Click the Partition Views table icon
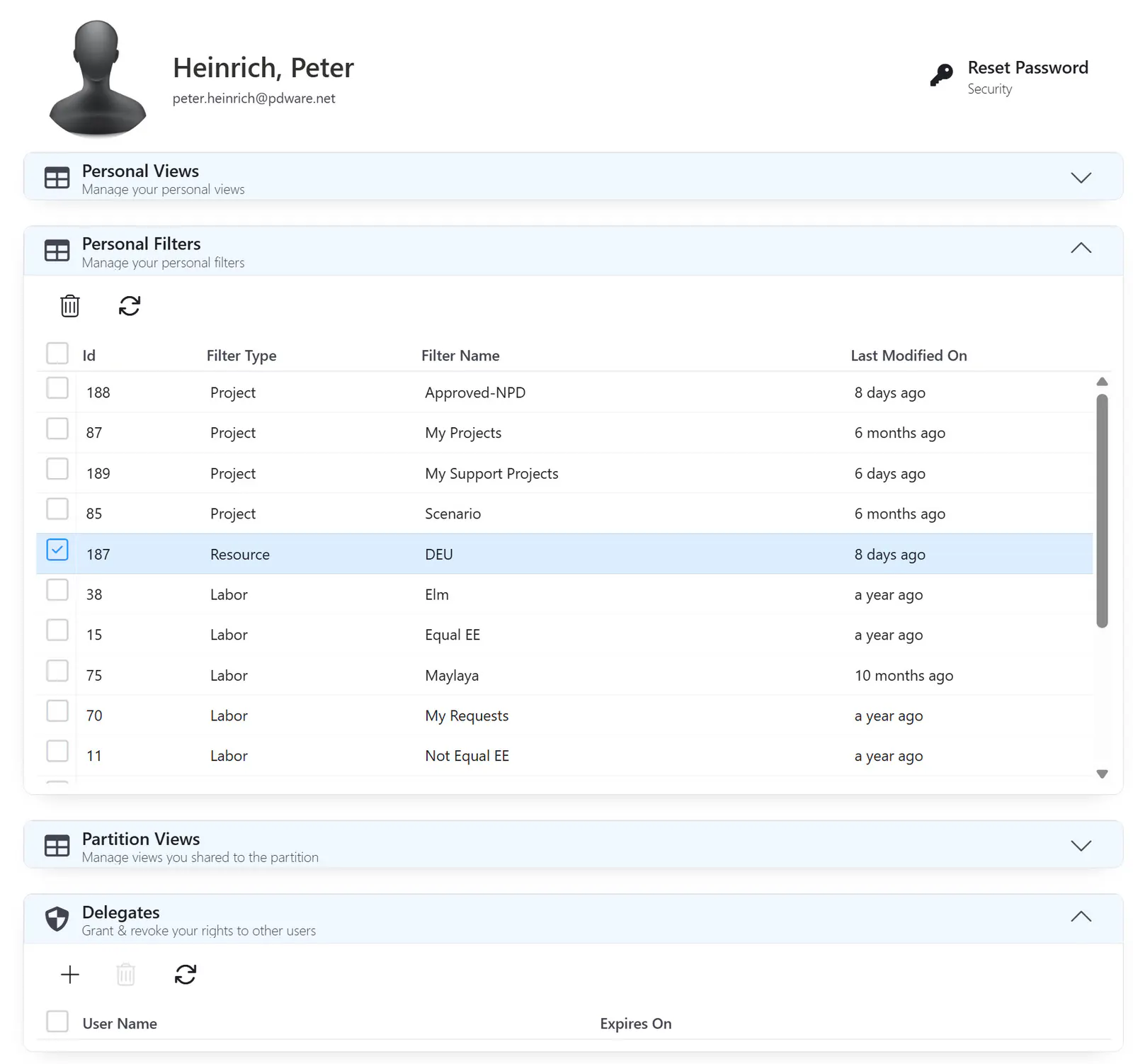 coord(57,846)
